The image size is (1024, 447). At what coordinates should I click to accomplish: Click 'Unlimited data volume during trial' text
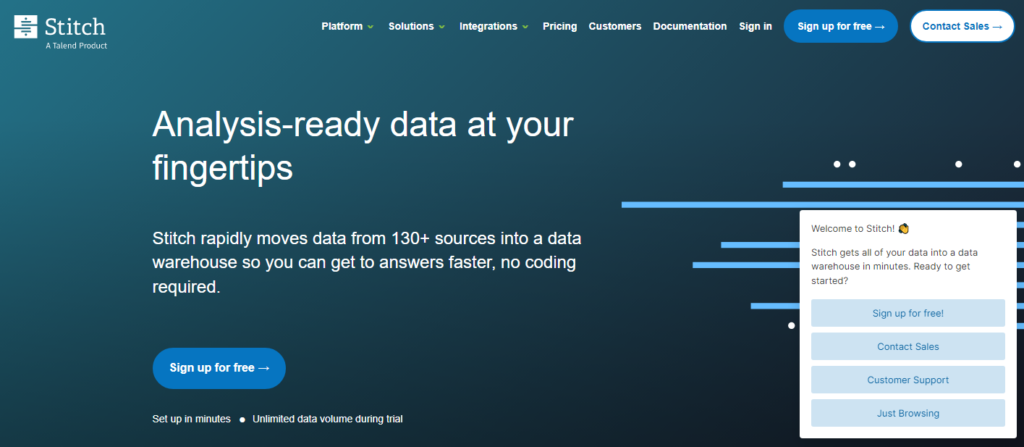(x=327, y=419)
